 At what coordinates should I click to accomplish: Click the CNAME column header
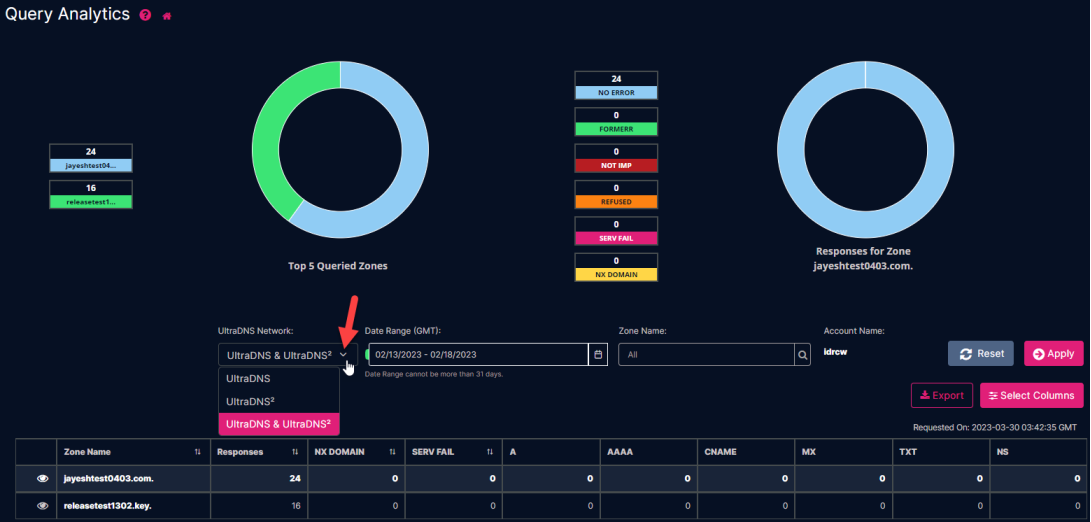(745, 452)
